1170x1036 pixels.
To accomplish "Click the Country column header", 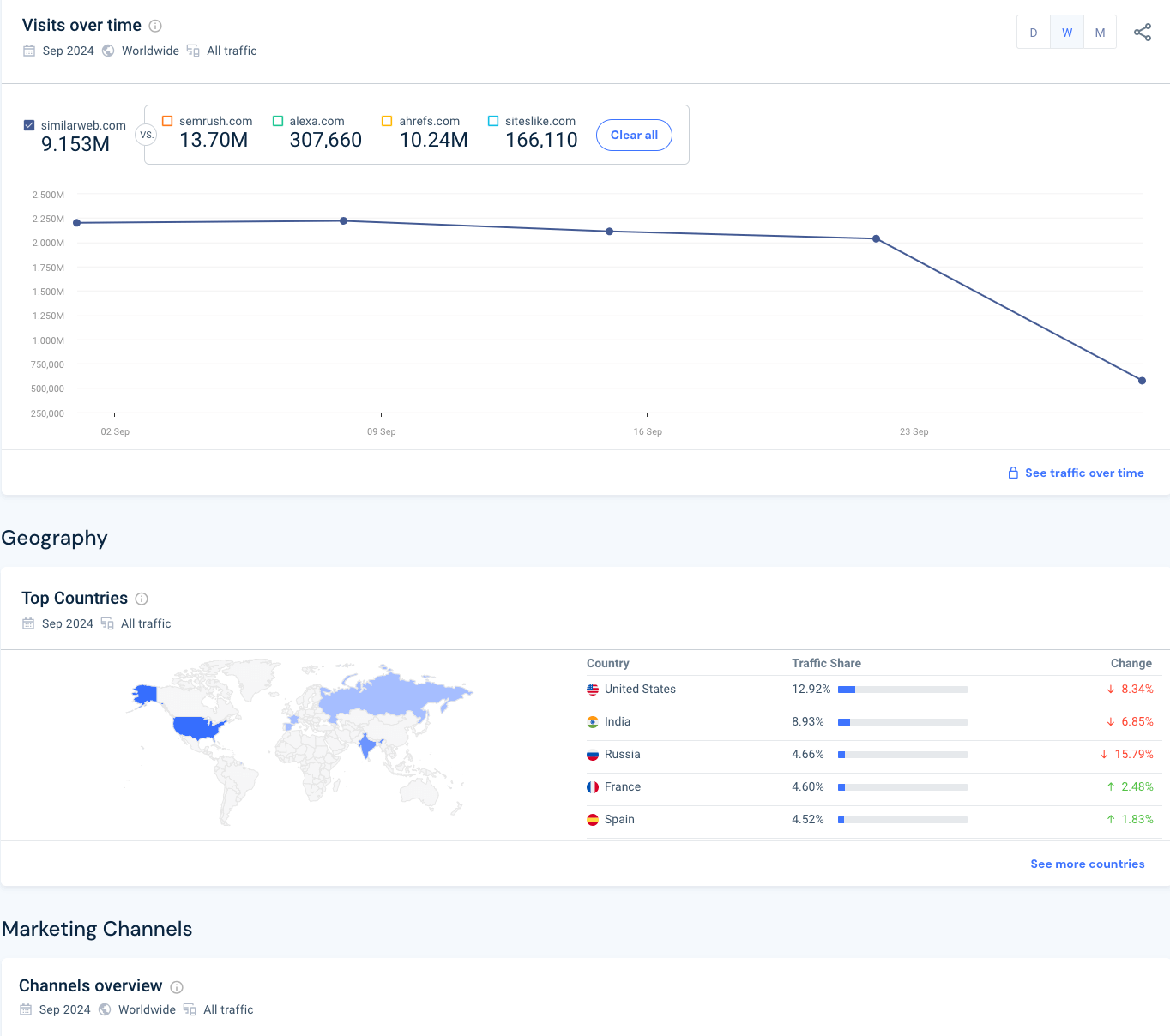I will 608,663.
